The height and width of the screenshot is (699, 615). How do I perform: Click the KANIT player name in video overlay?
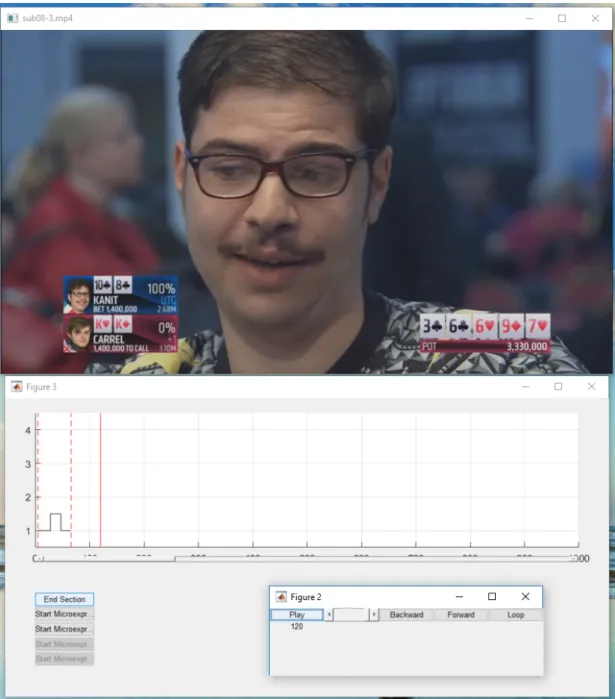(x=106, y=300)
